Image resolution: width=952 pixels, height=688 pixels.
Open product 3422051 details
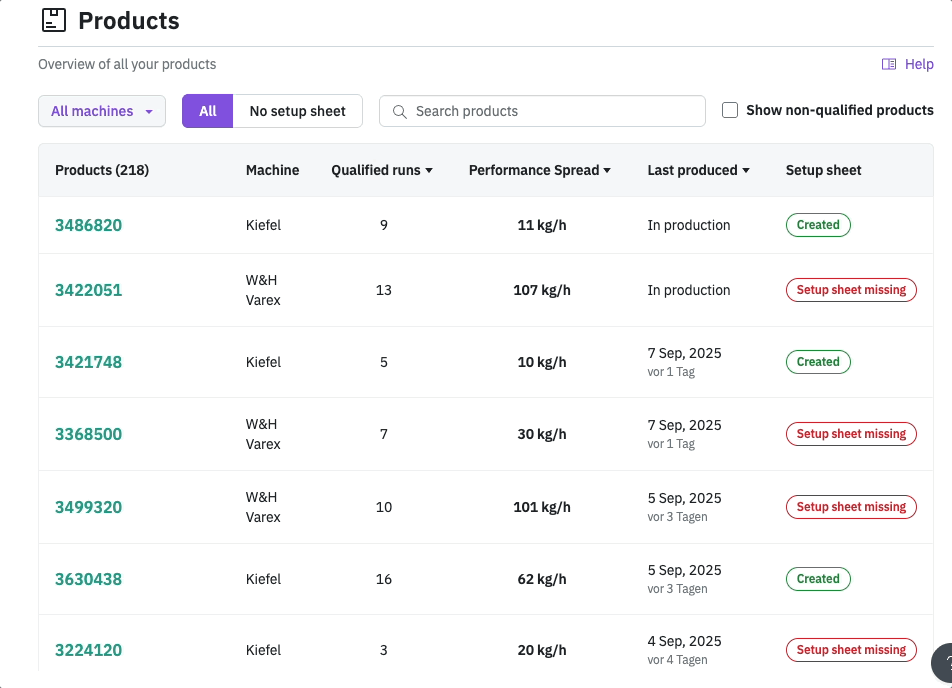[88, 290]
